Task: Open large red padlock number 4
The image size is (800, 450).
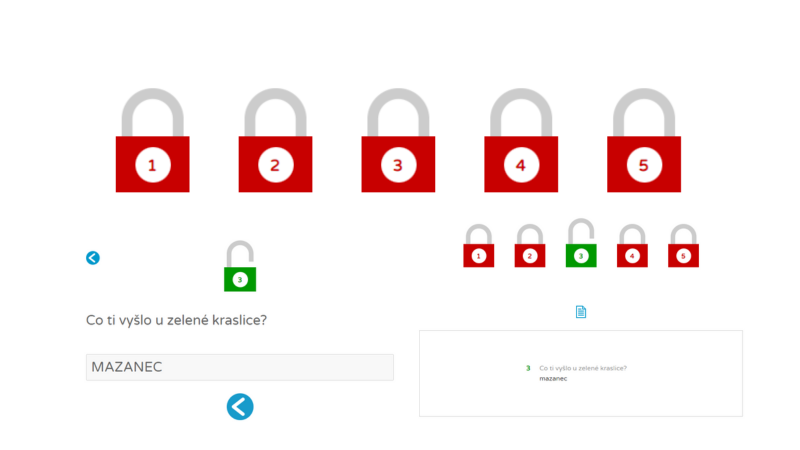Action: point(521,141)
